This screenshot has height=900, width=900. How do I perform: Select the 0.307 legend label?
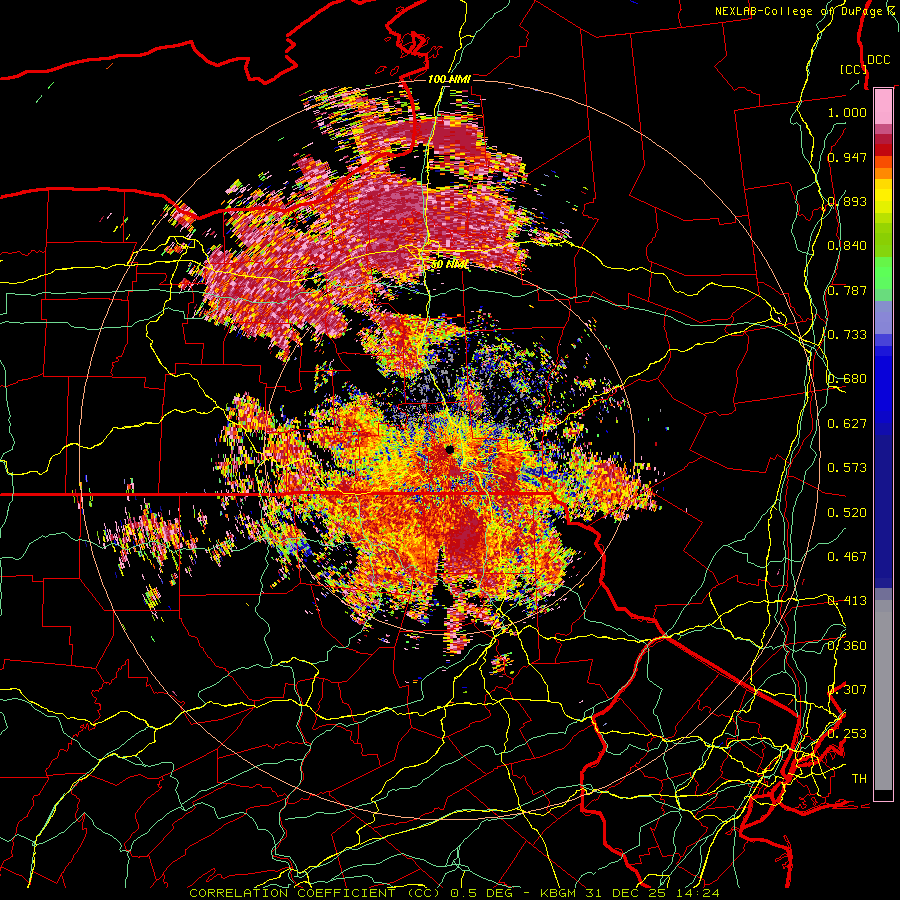coord(847,689)
